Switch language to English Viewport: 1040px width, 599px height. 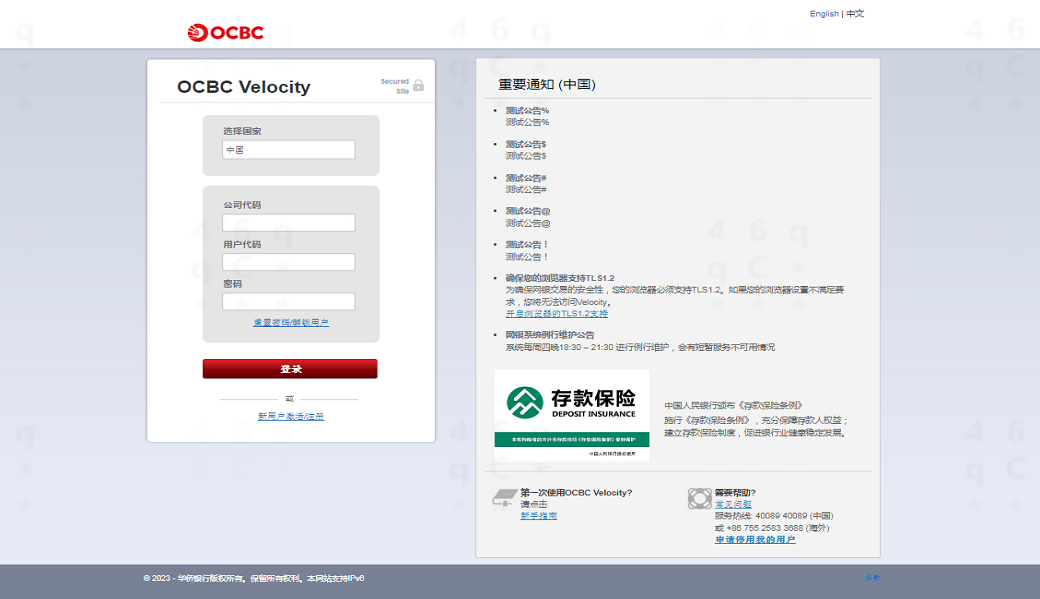point(824,13)
